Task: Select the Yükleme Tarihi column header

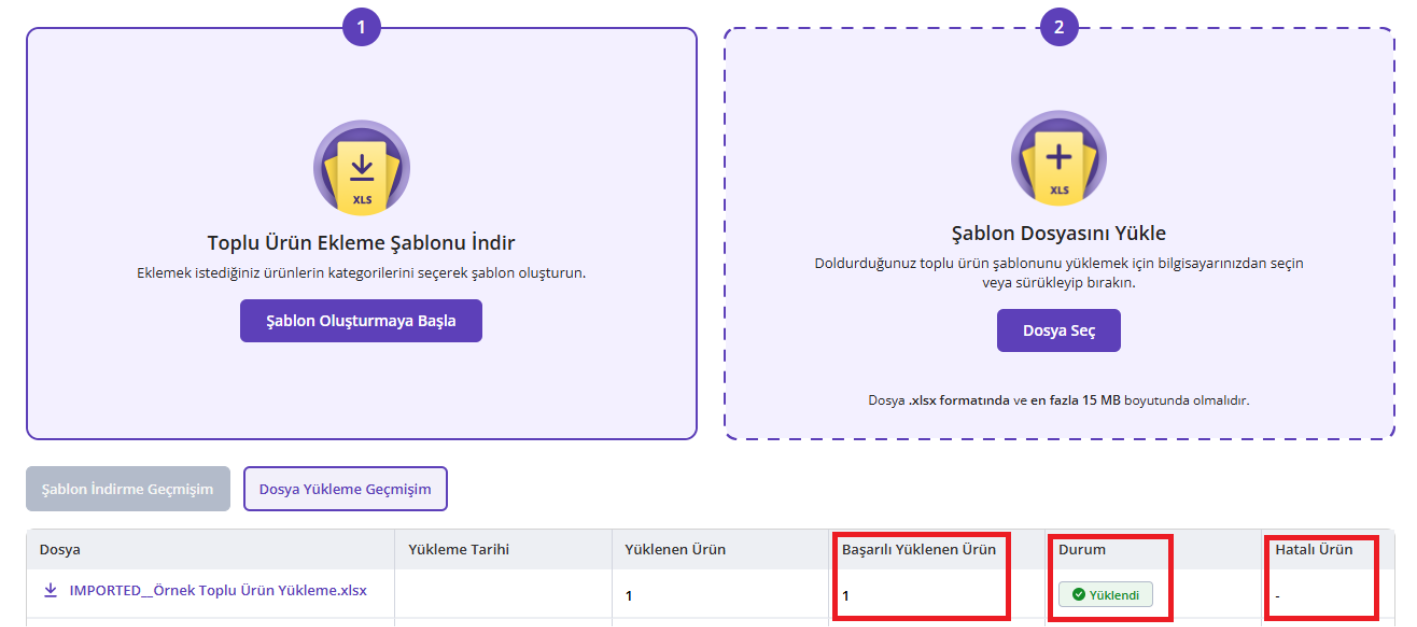Action: (459, 550)
